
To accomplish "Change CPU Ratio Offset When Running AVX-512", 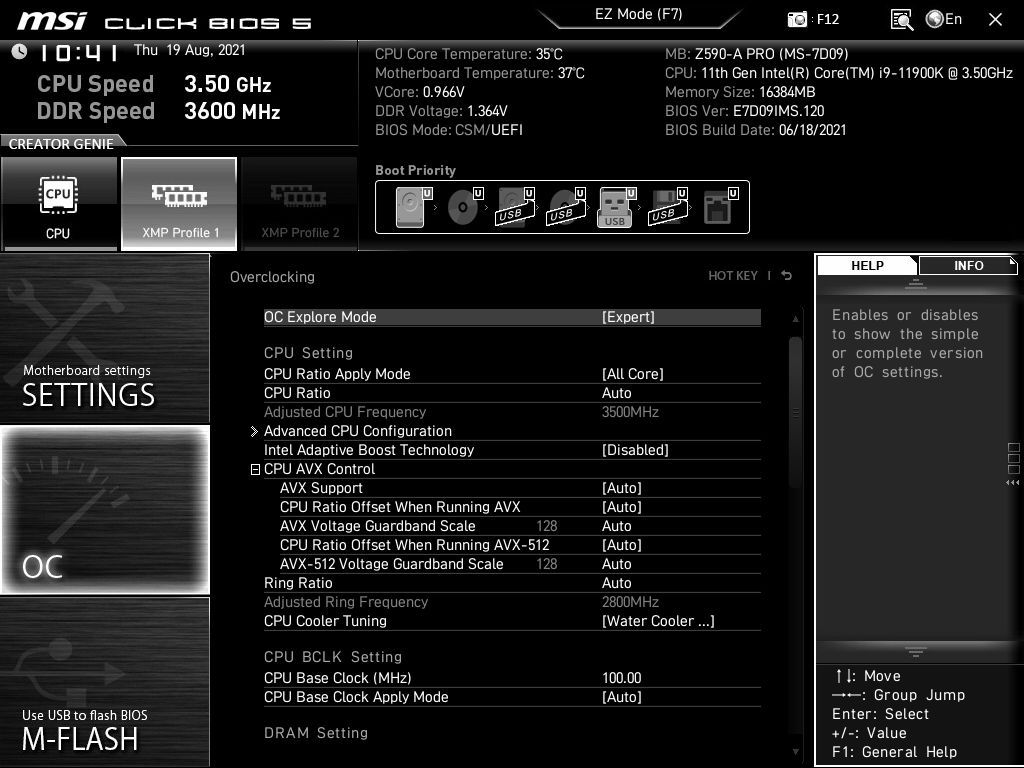I will (520, 545).
